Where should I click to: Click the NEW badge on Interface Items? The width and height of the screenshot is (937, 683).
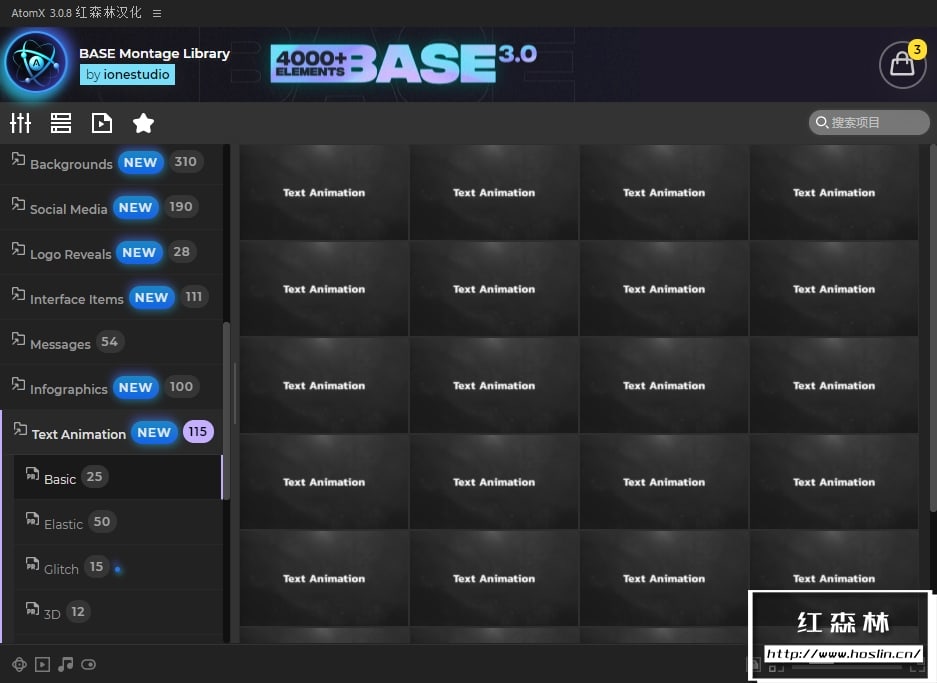152,298
